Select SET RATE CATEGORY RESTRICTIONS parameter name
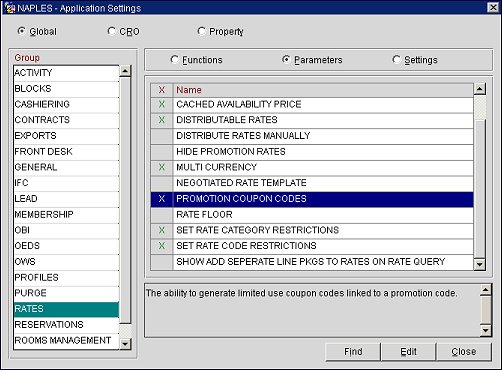Image resolution: width=502 pixels, height=370 pixels. (x=323, y=230)
